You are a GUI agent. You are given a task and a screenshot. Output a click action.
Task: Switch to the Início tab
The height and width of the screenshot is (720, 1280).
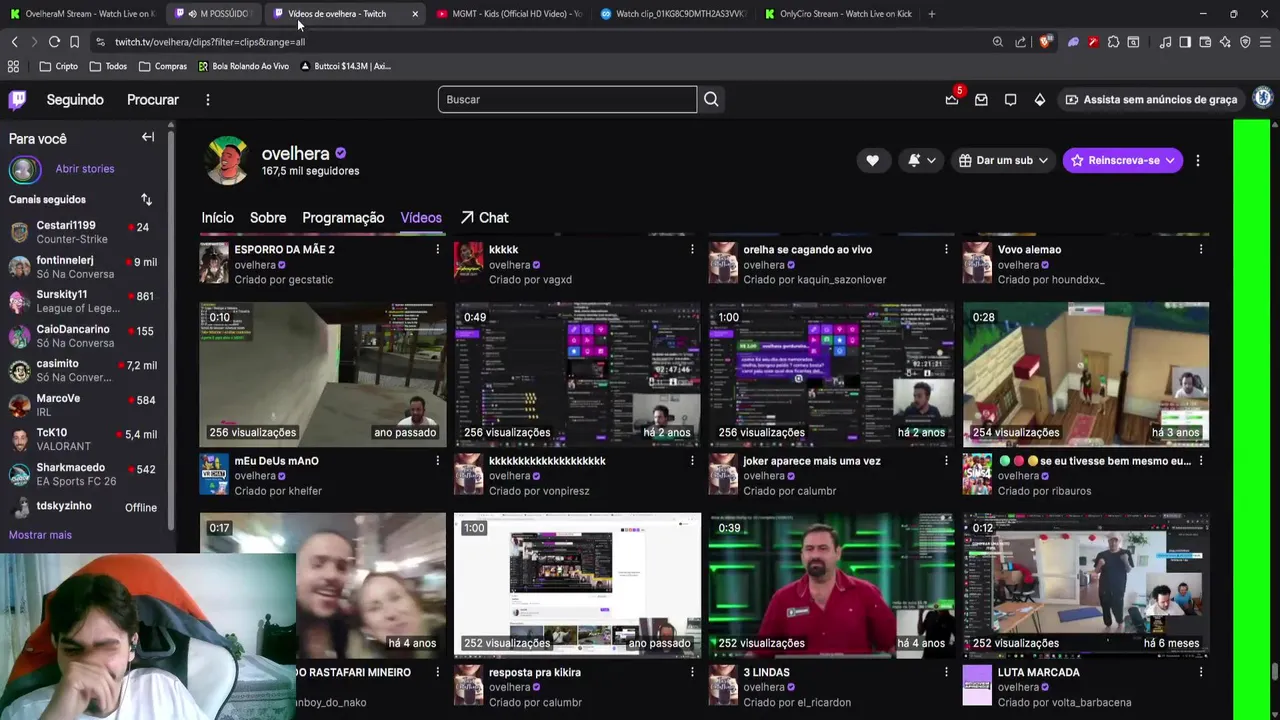pos(217,217)
